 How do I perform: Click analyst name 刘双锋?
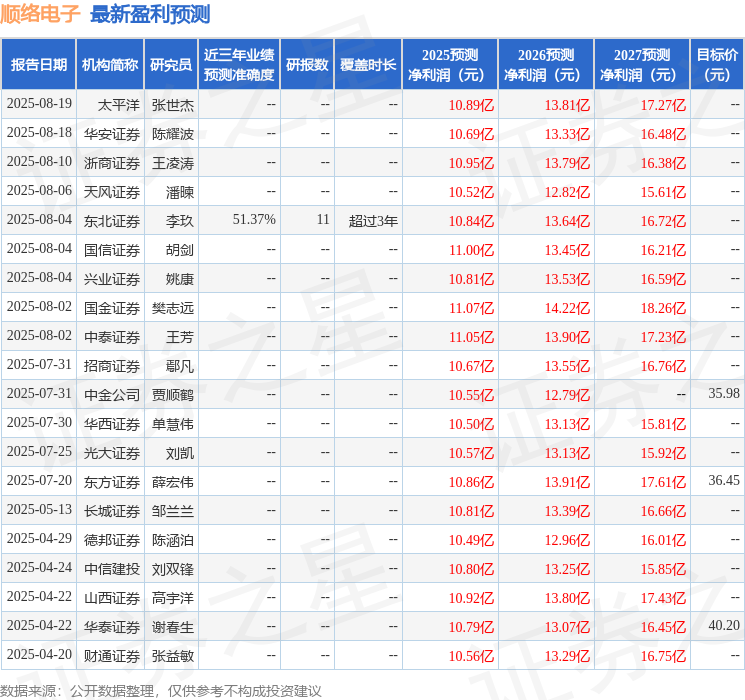pyautogui.click(x=172, y=569)
